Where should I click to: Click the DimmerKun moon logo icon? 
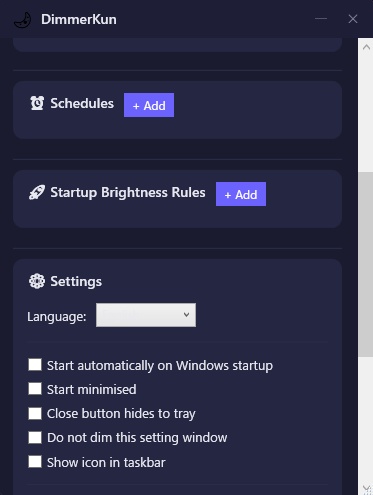tap(23, 20)
